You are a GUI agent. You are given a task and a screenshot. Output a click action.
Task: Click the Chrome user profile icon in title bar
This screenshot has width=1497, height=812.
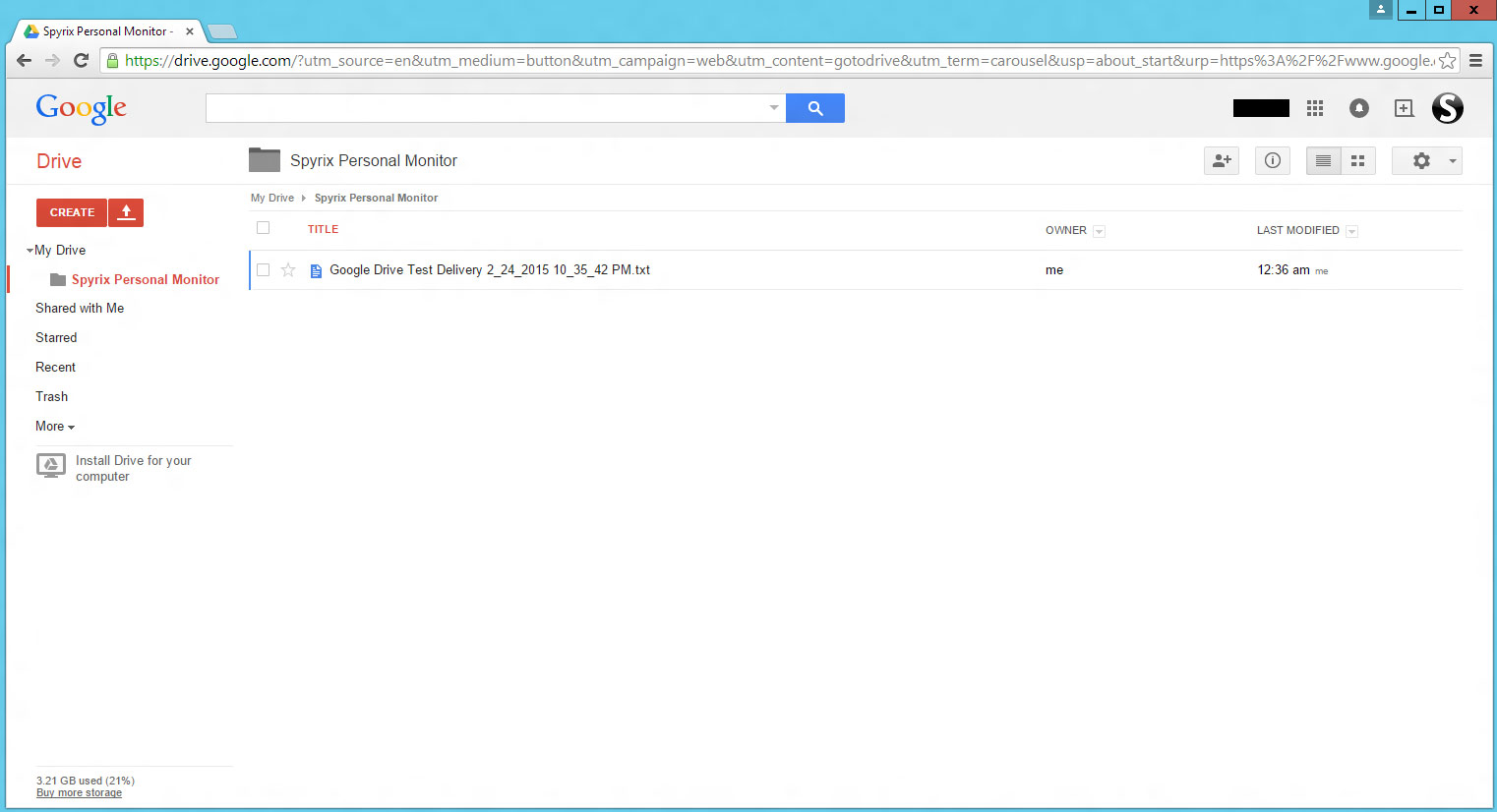[1381, 10]
